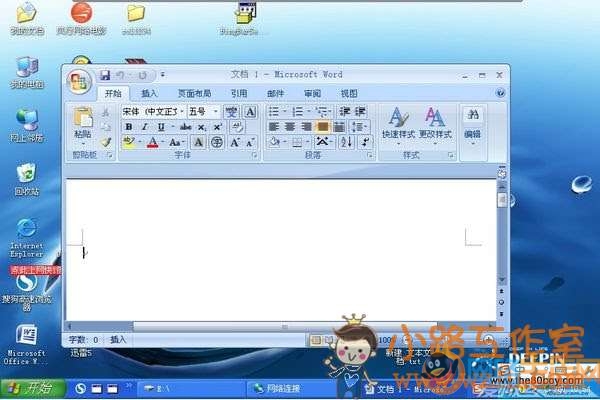Switch to the 插入 (Insert) tab
The height and width of the screenshot is (400, 600).
(149, 93)
